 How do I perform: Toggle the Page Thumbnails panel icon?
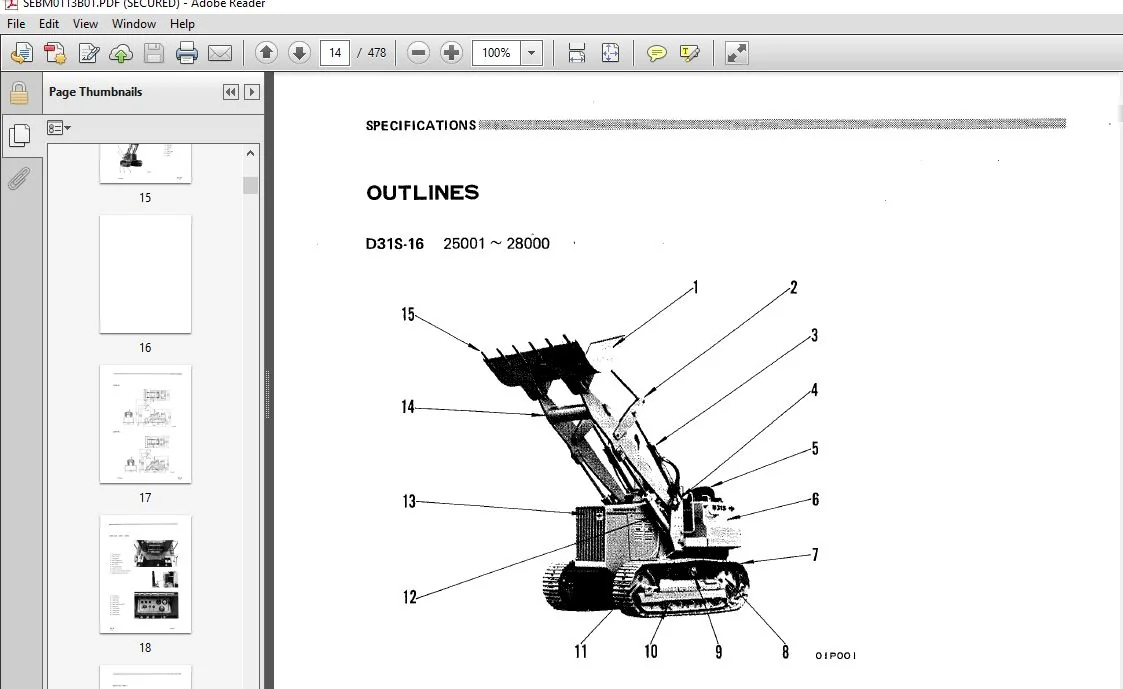point(19,135)
